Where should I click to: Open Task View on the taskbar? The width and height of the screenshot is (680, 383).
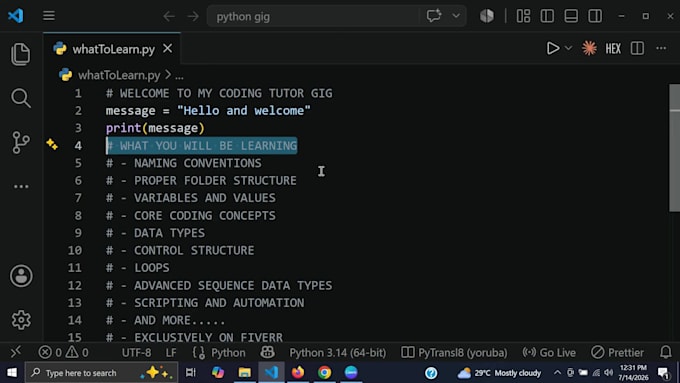pyautogui.click(x=190, y=373)
